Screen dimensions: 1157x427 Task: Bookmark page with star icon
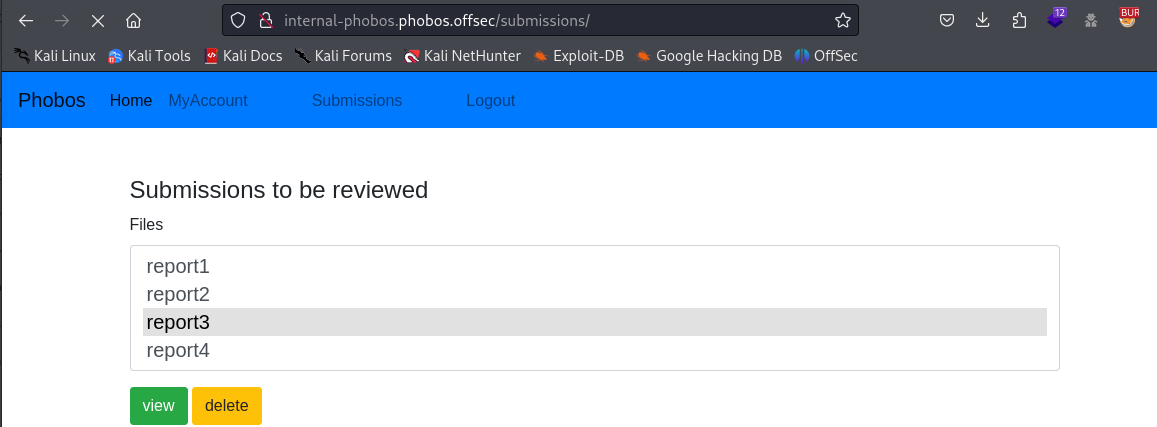842,20
